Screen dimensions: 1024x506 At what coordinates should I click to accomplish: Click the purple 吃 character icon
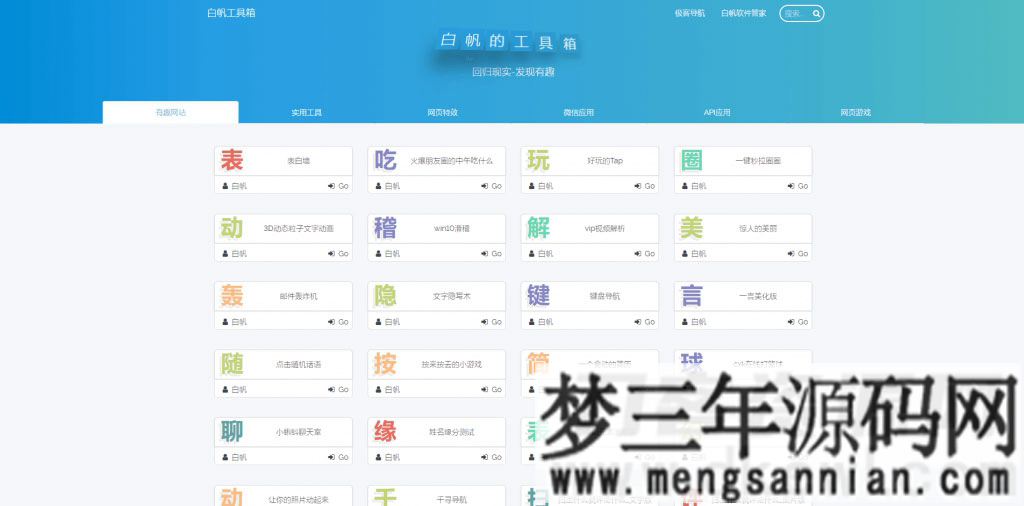385,160
